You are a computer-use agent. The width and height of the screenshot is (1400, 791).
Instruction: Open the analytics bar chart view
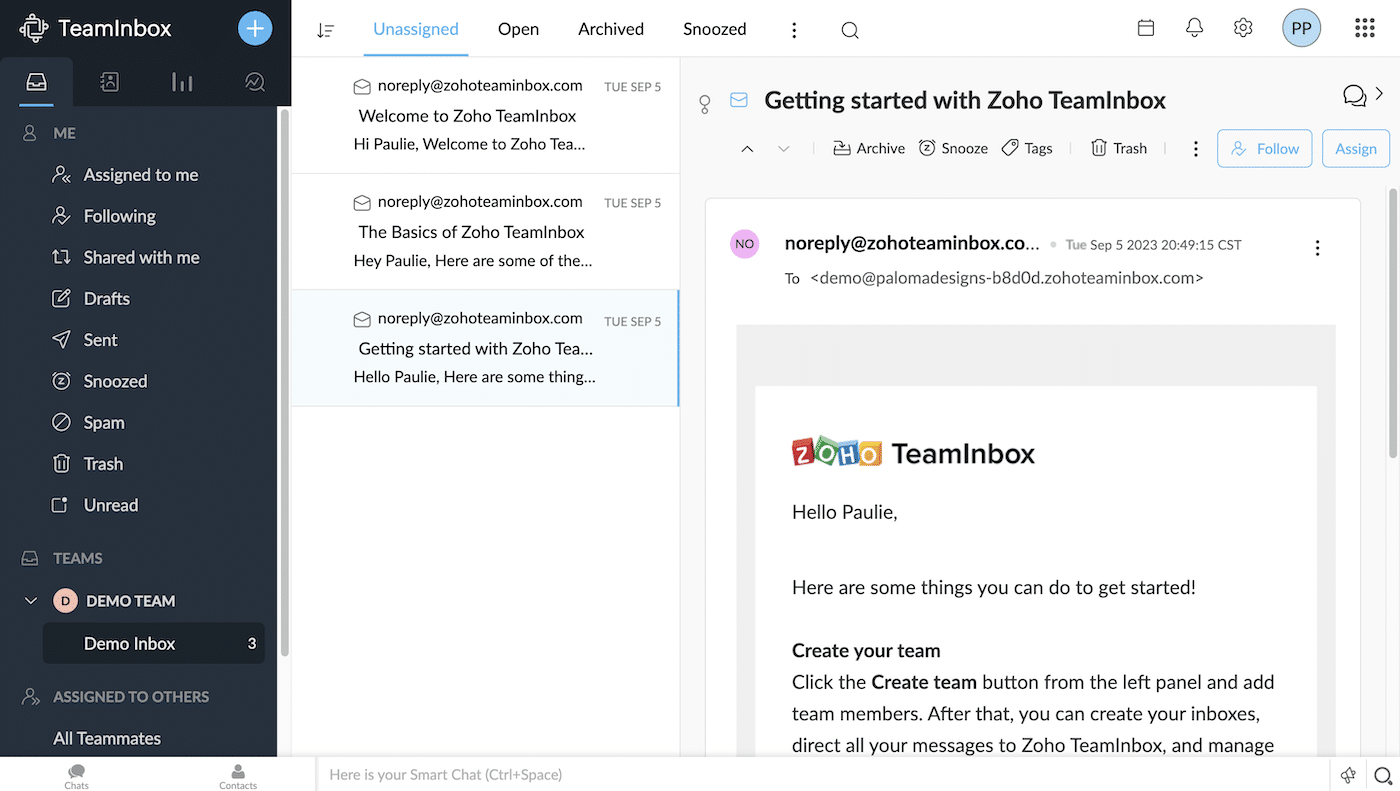click(x=181, y=82)
